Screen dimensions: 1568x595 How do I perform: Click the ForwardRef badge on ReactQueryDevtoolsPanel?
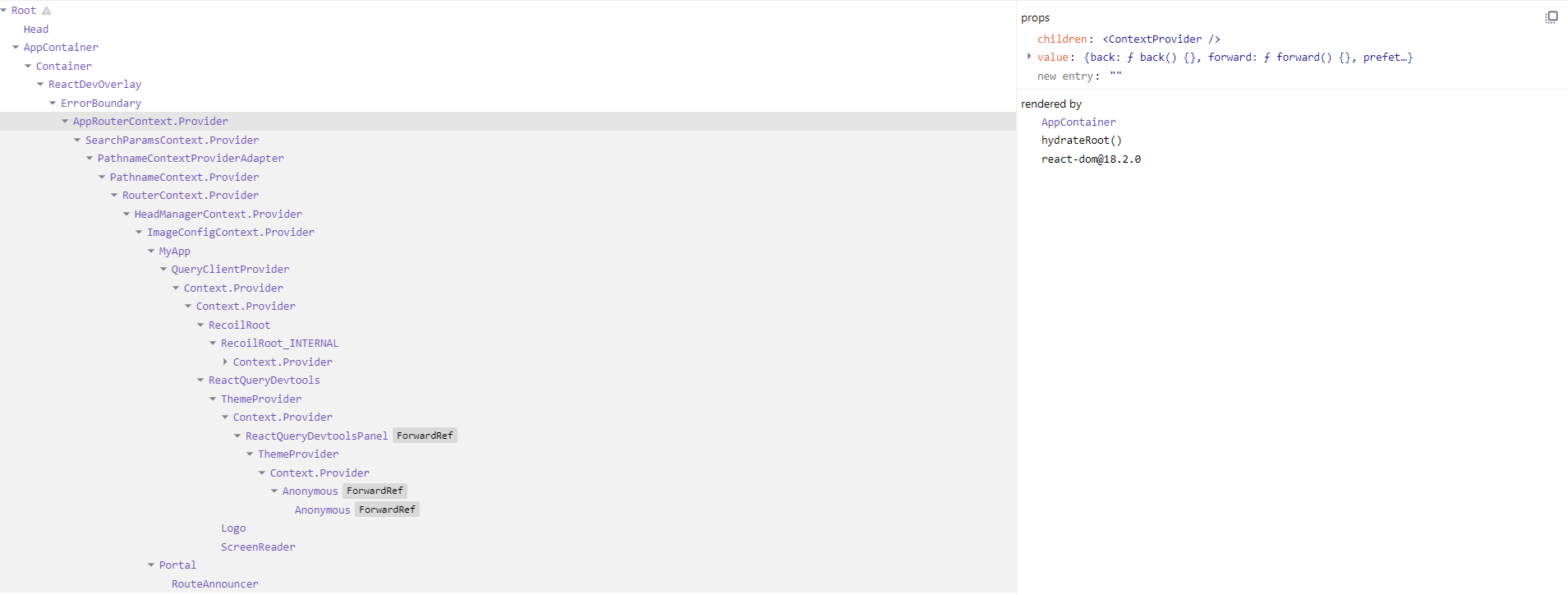(x=425, y=436)
